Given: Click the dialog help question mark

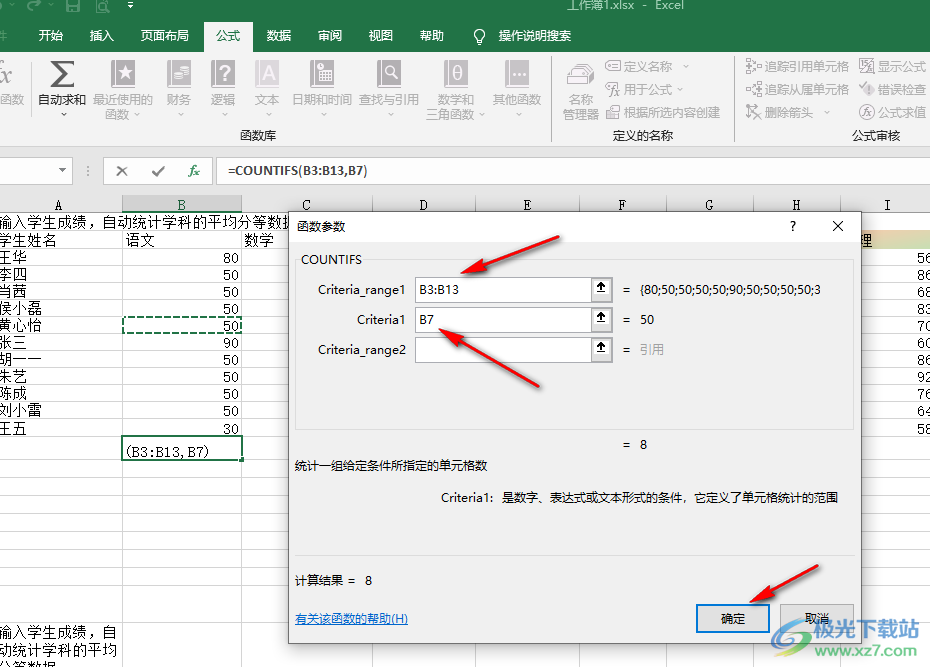Looking at the screenshot, I should pyautogui.click(x=793, y=226).
